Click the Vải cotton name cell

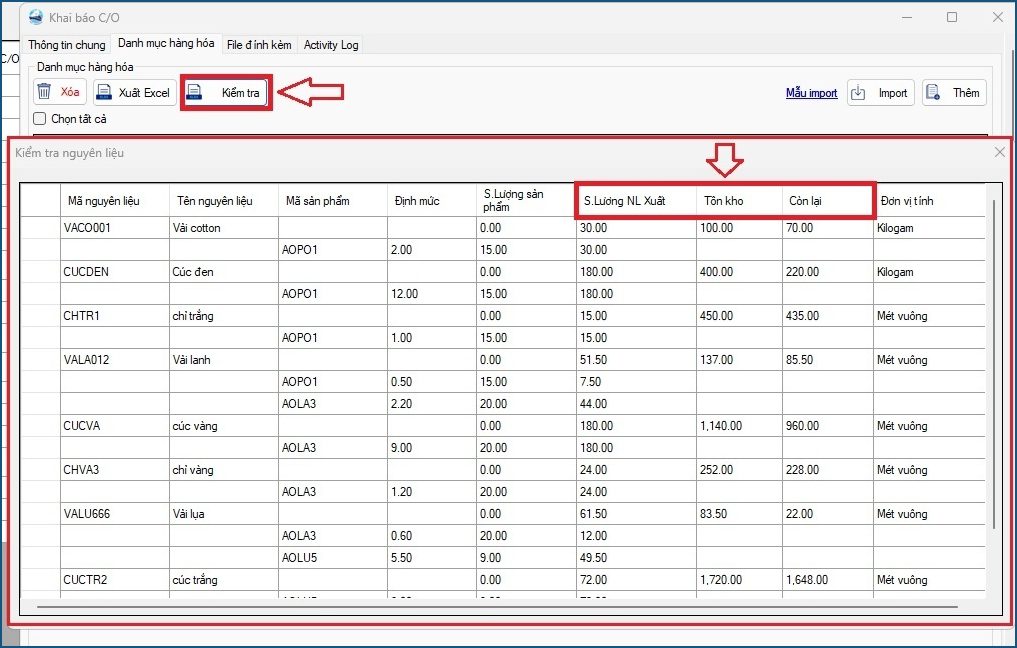click(x=223, y=228)
